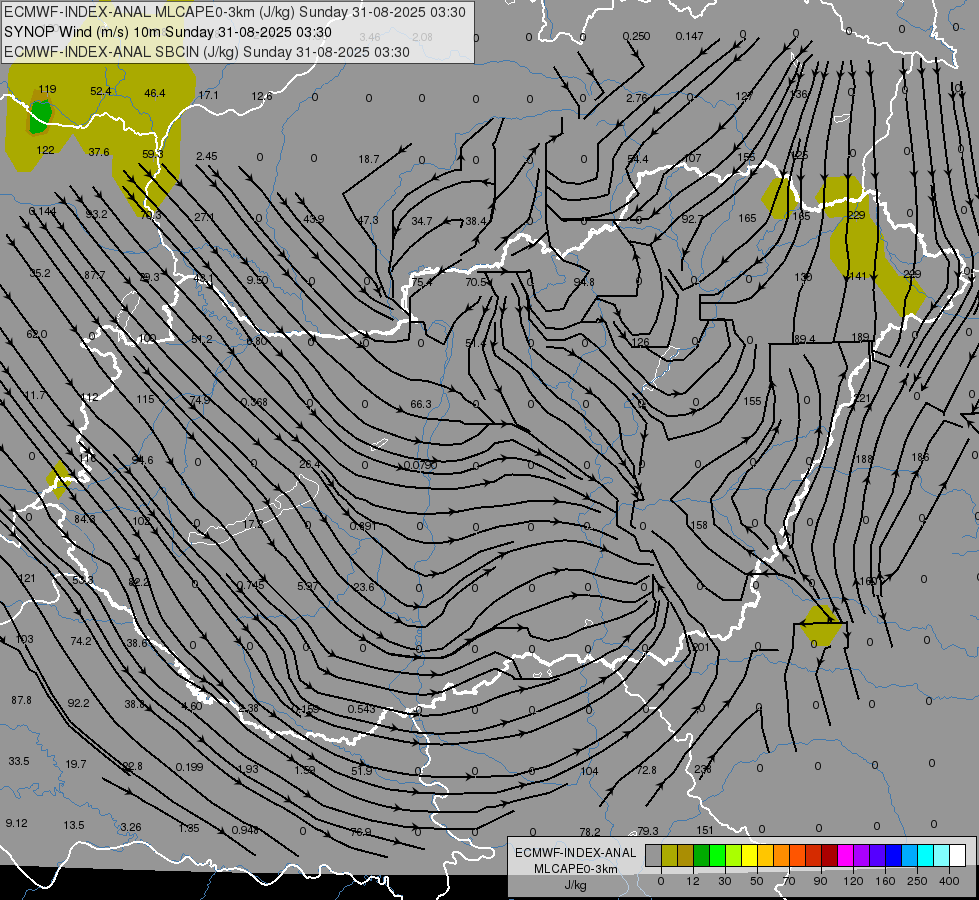This screenshot has width=979, height=900.
Task: Select the map value 52.4
Action: [x=101, y=91]
